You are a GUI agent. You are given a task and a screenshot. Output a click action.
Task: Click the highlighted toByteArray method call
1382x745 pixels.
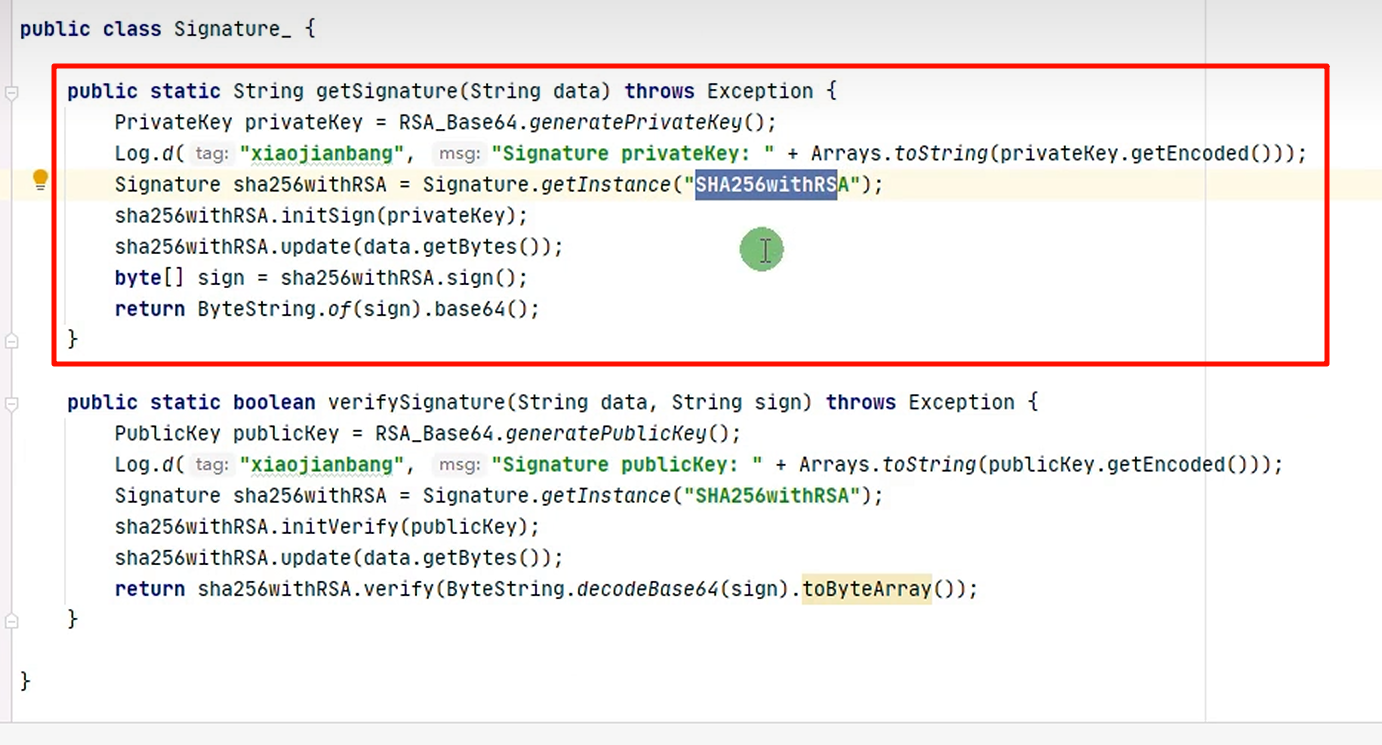tap(866, 589)
